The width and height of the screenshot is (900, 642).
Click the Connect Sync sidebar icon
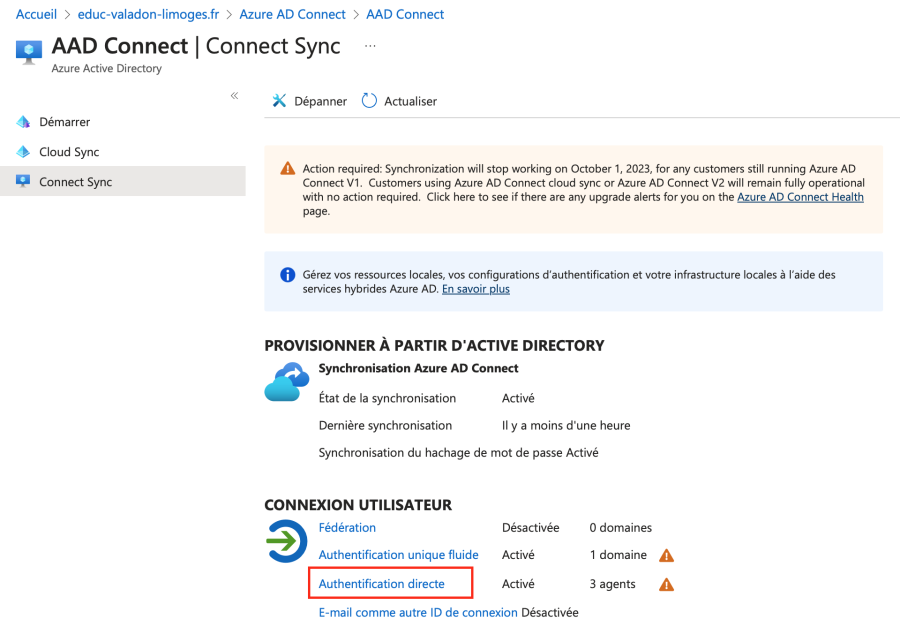[x=23, y=181]
